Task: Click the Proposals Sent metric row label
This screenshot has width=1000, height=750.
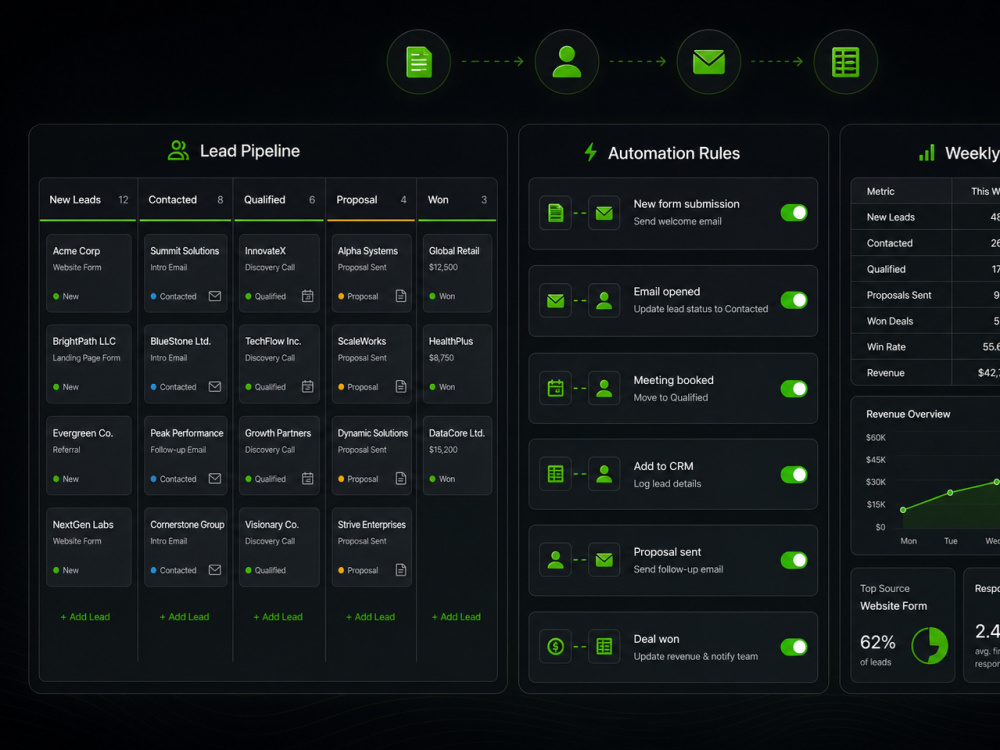Action: (x=899, y=295)
